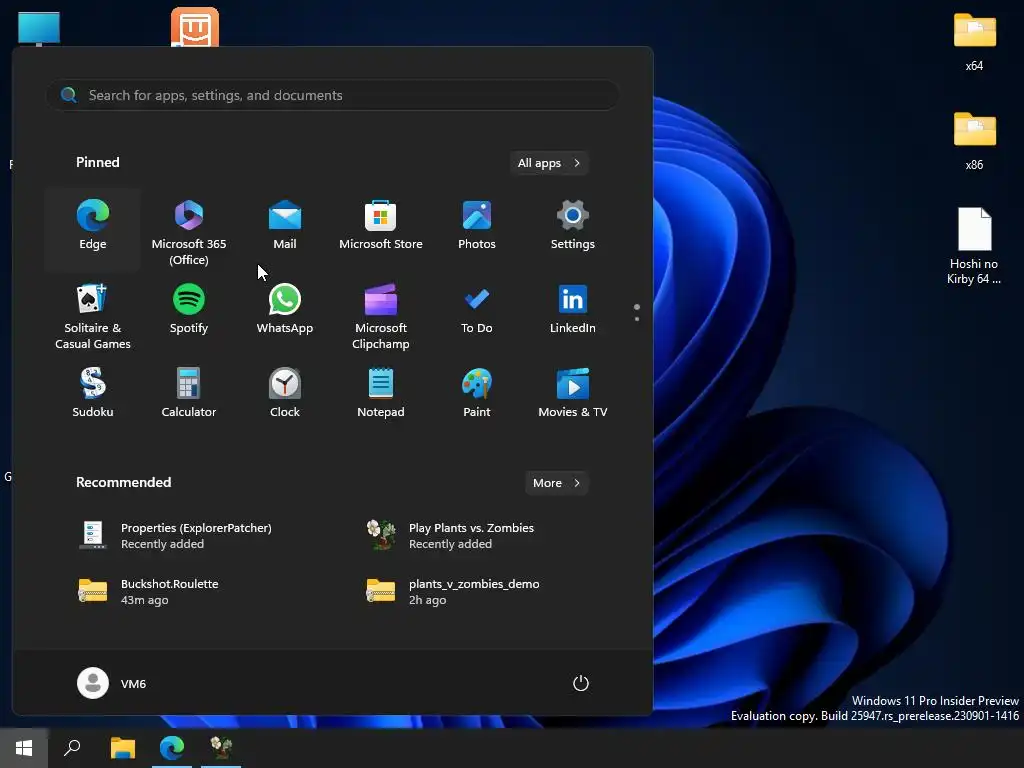Open the Edge pinned app
Image resolution: width=1024 pixels, height=768 pixels.
coord(93,229)
